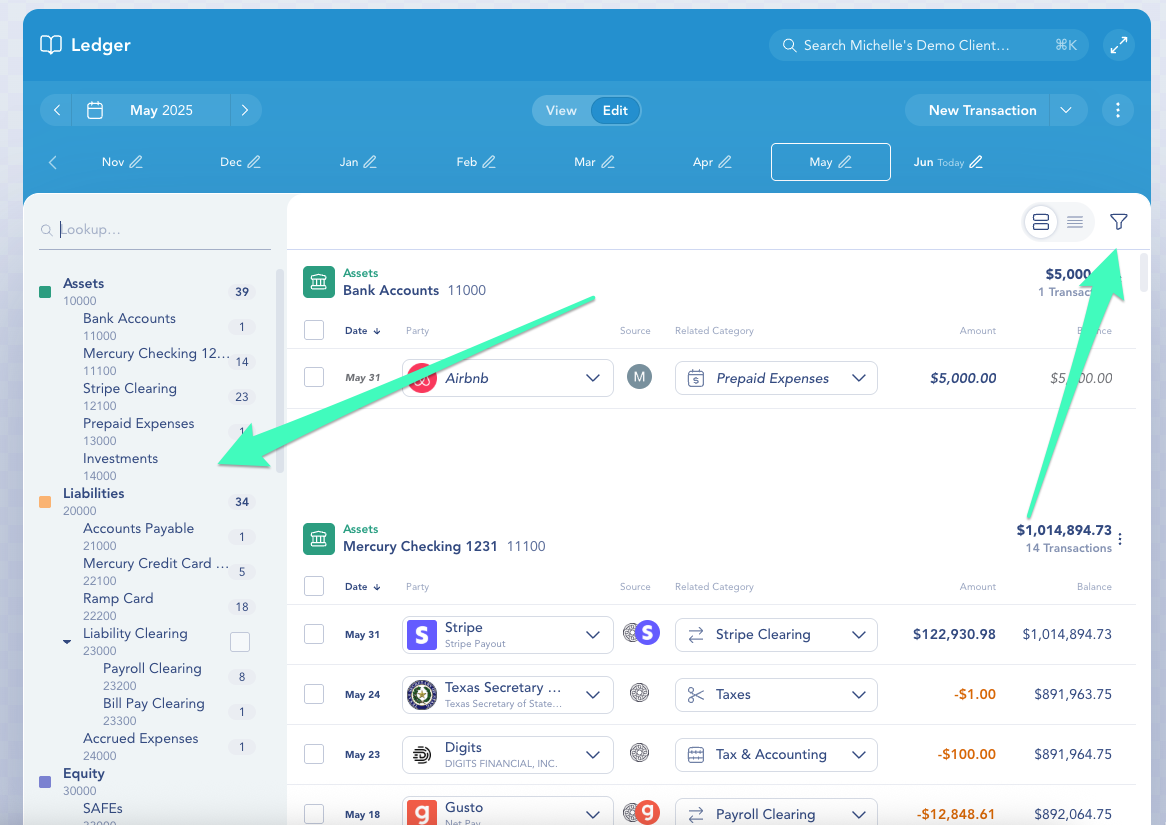Open Prepaid Expenses category dropdown
The height and width of the screenshot is (825, 1166).
(x=859, y=378)
